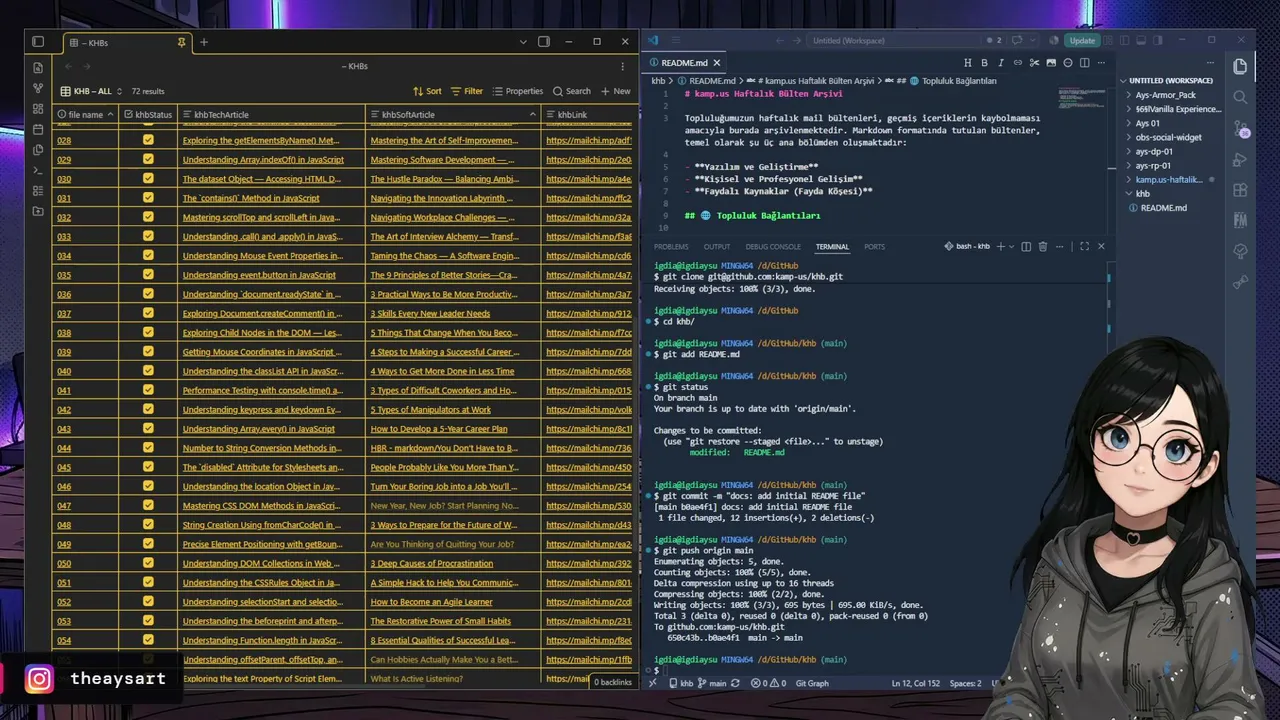Open VS Code Extensions view icon
The width and height of the screenshot is (1280, 720).
pyautogui.click(x=1240, y=190)
